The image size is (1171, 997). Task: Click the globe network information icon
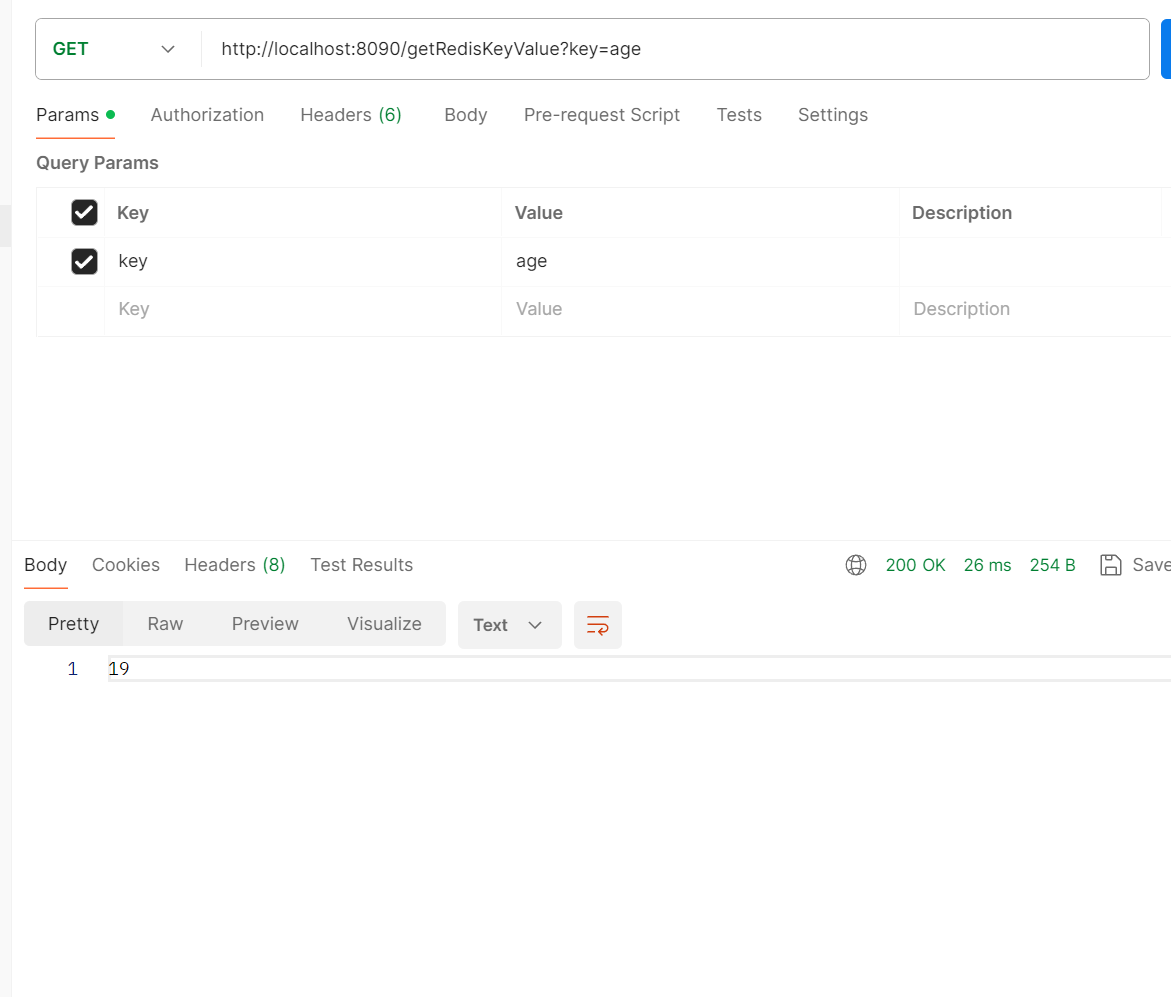point(856,565)
